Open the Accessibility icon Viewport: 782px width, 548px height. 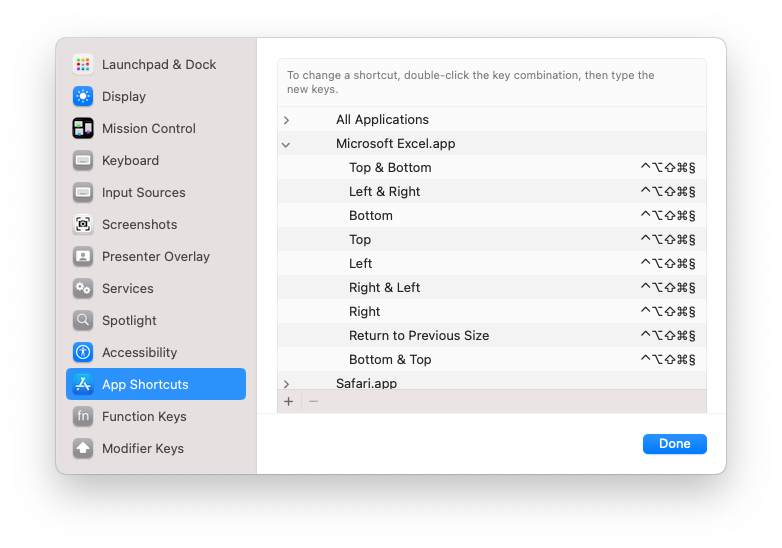[83, 352]
